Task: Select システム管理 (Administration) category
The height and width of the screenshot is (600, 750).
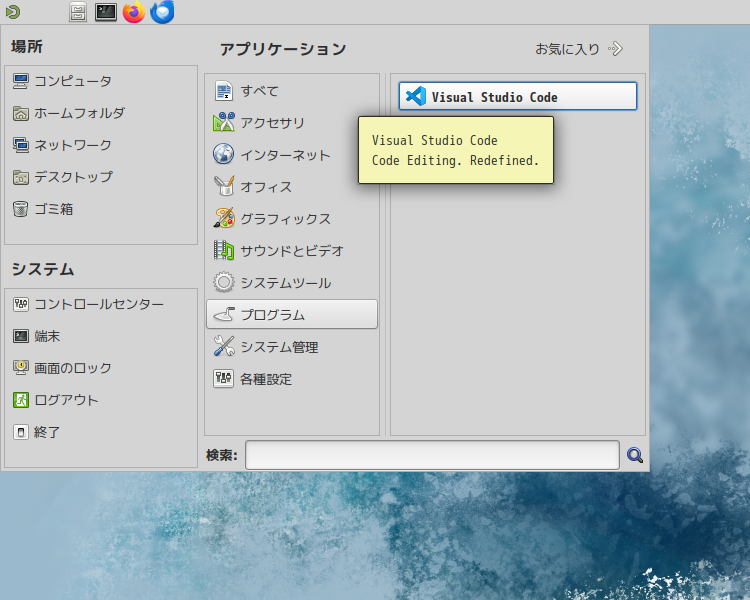Action: [x=292, y=346]
